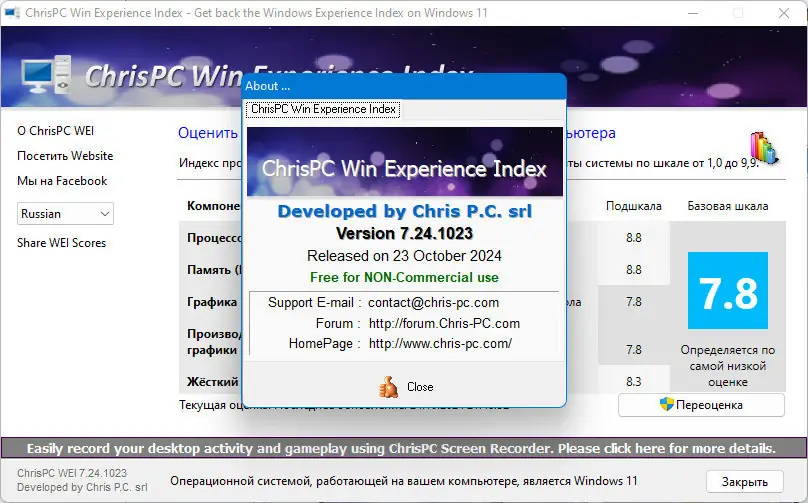
Task: Select the ChrisPC Win Experience Index tab
Action: (323, 109)
